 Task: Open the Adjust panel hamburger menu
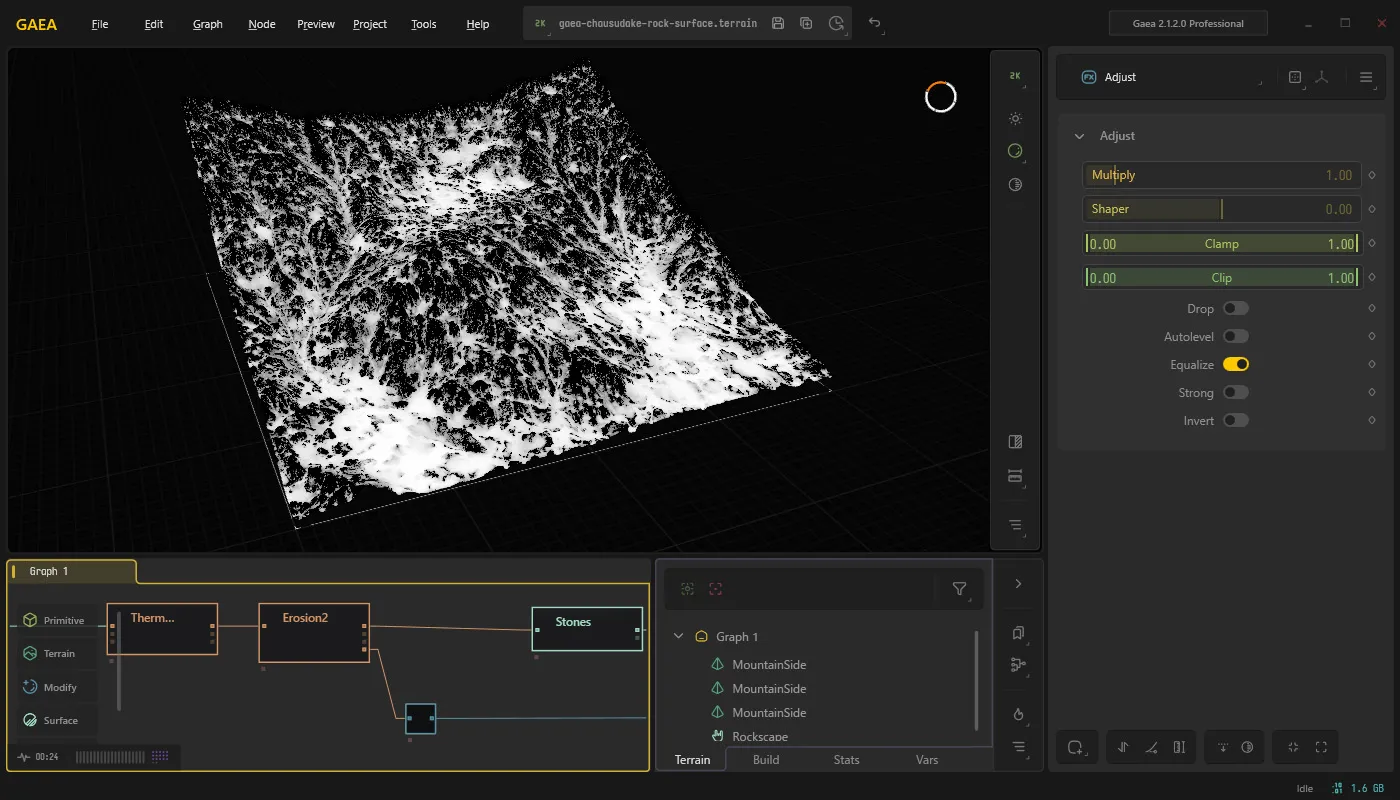point(1366,77)
